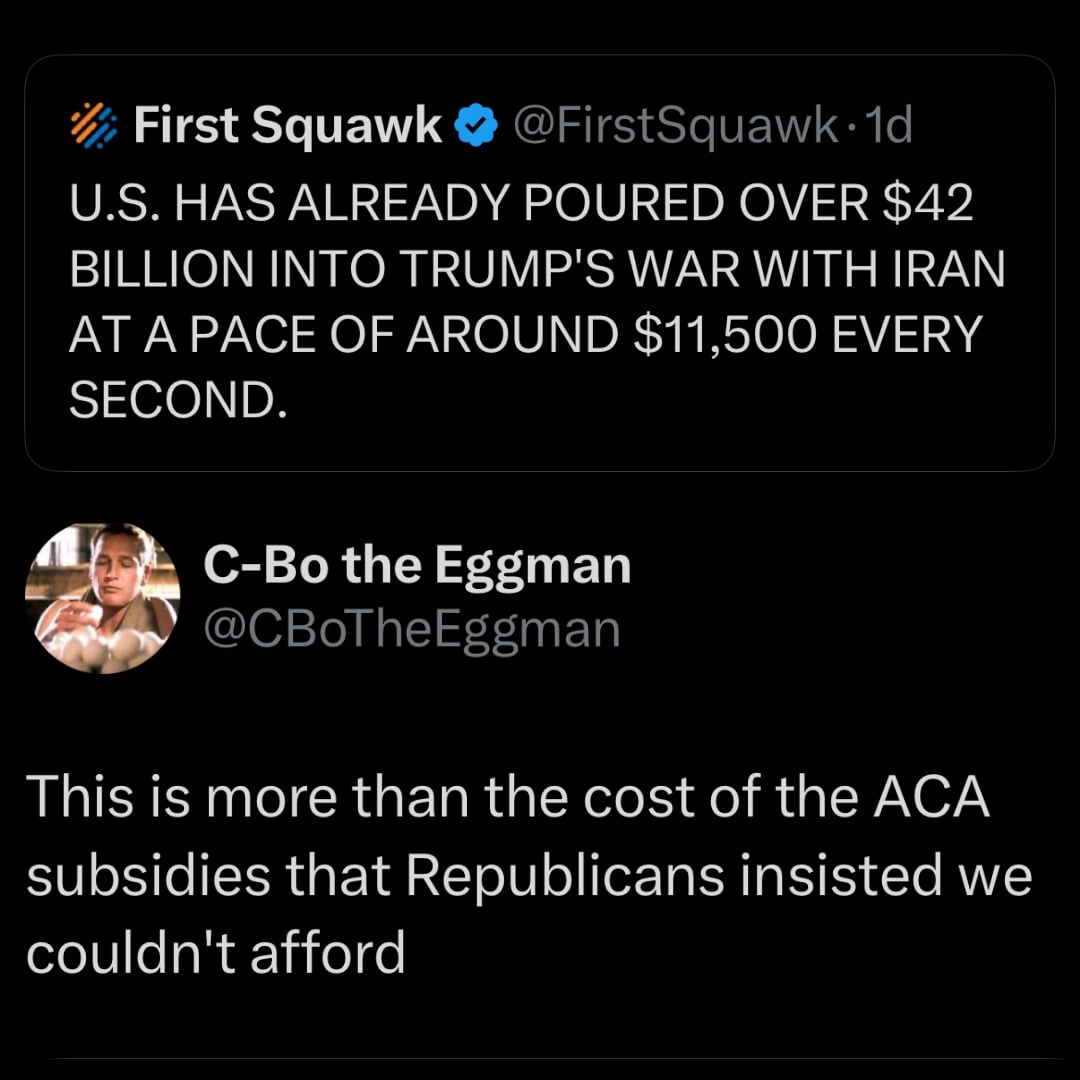Open C-Bo the Eggman's profile picture
1080x1080 pixels.
102,598
